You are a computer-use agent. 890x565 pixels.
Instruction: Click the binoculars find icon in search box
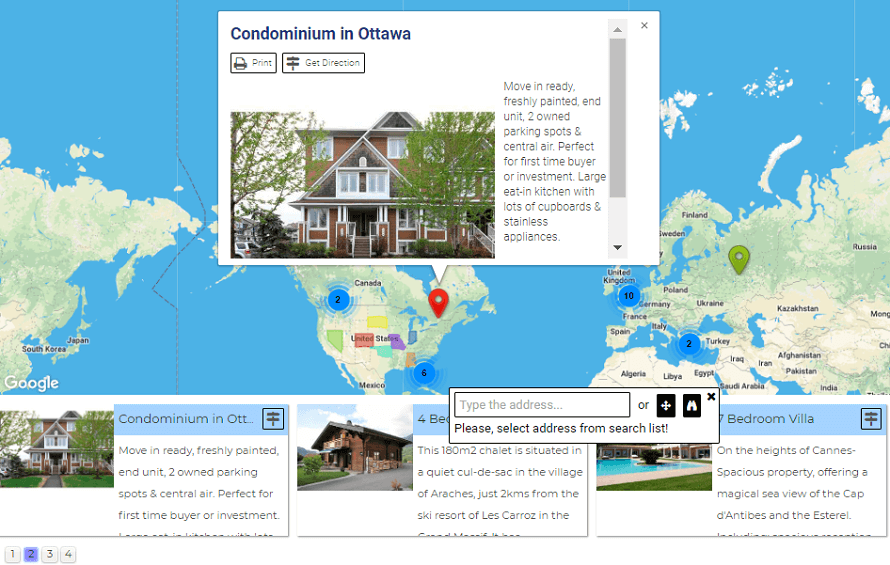(692, 405)
